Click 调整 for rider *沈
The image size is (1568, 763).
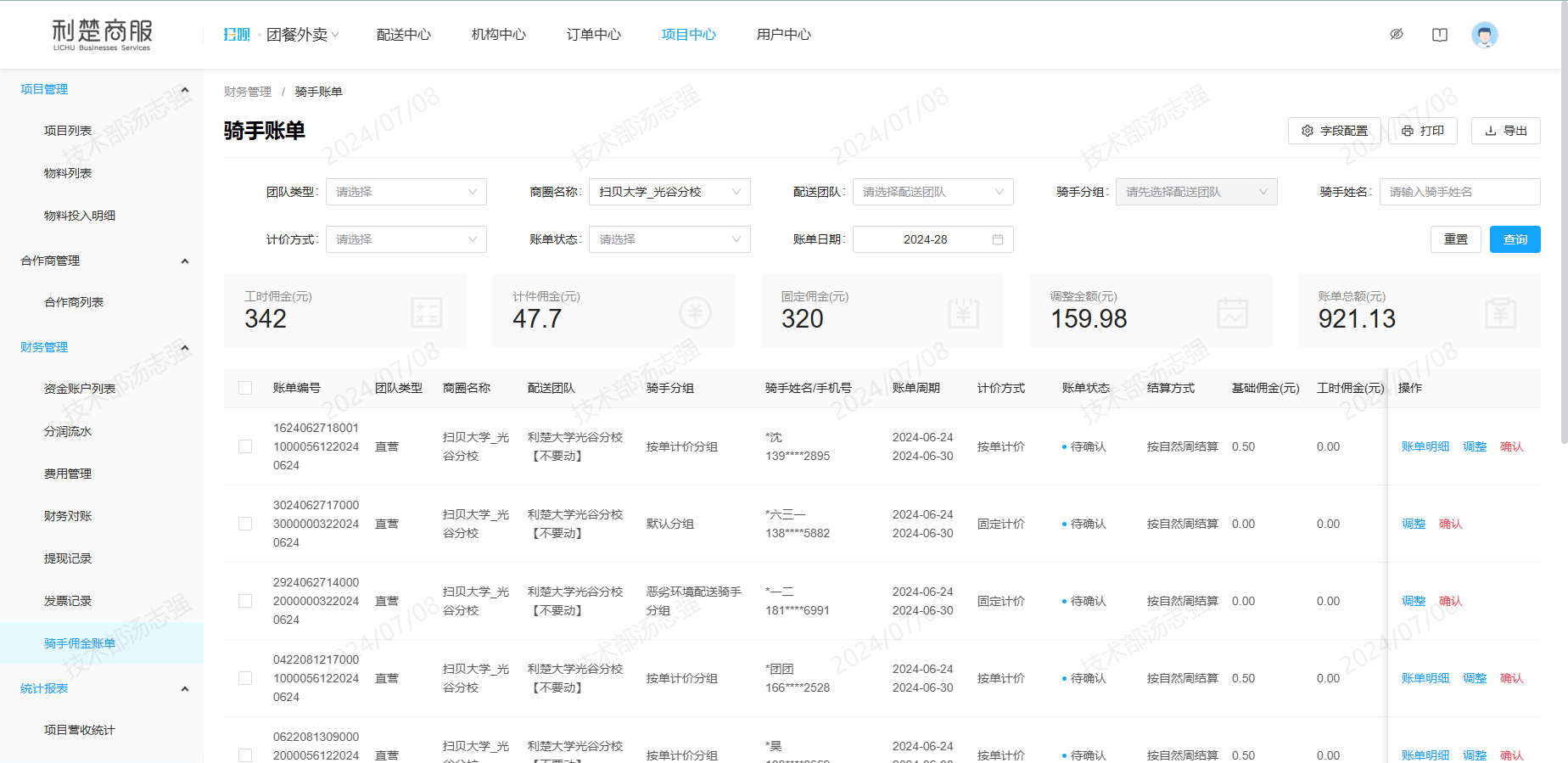(x=1475, y=446)
